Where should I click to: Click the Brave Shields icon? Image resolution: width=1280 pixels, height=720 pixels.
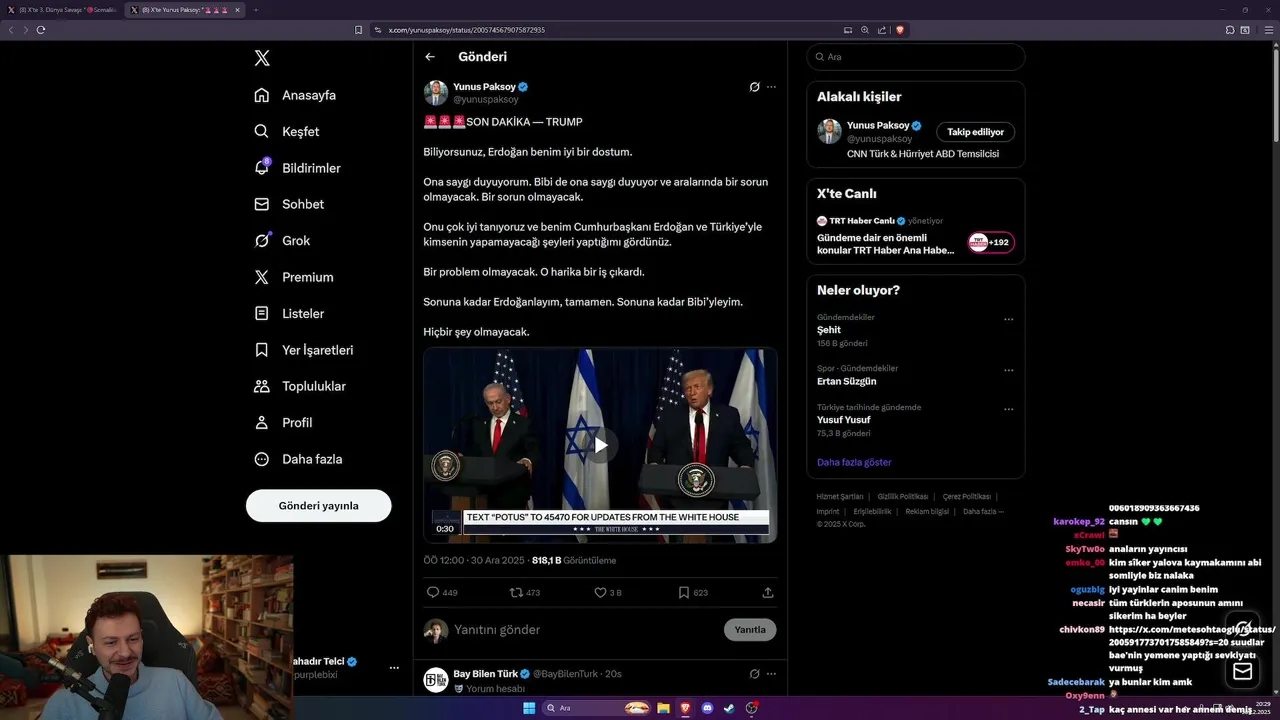[900, 30]
